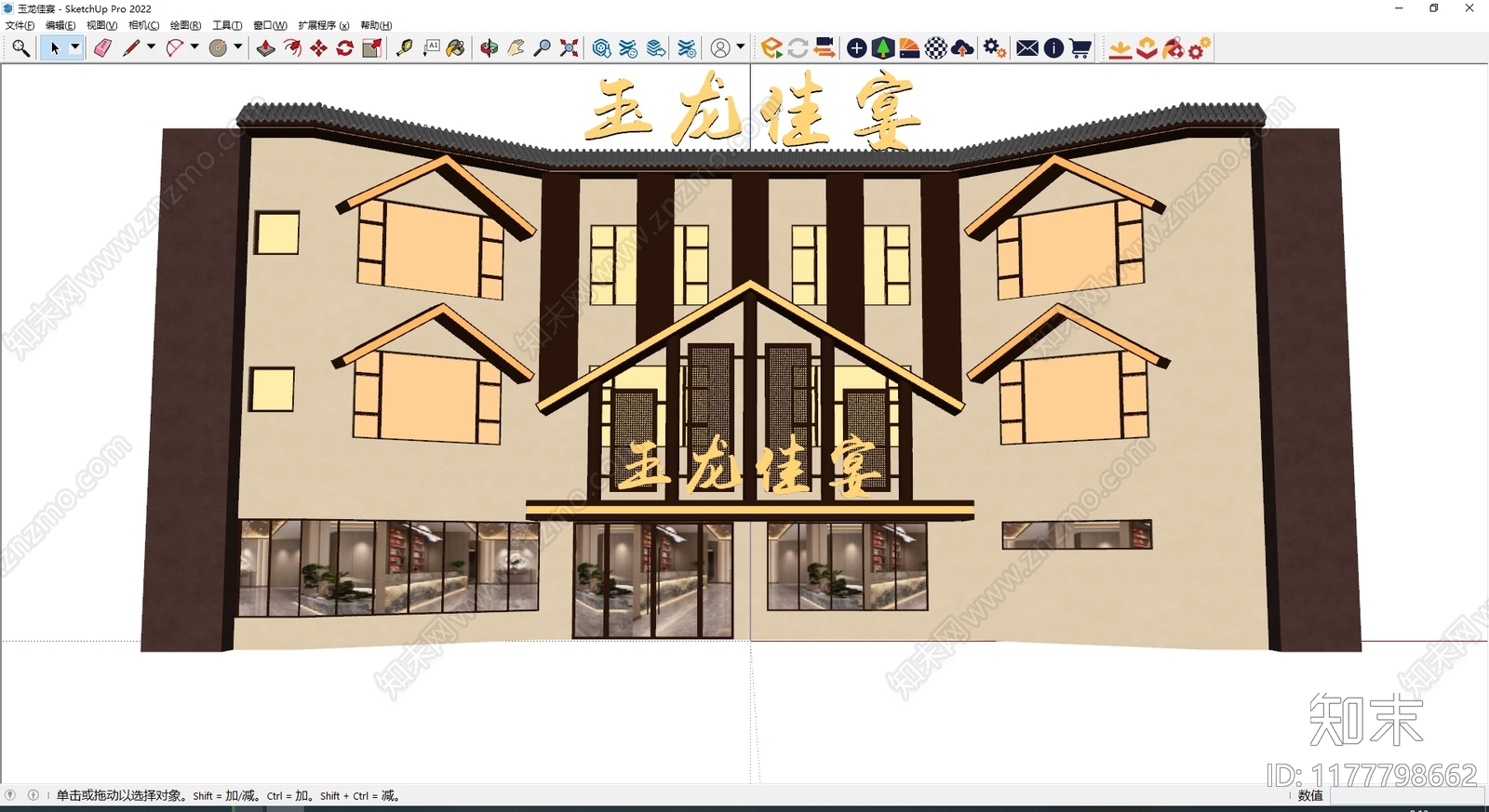Click the camera synchronize views icon
Image resolution: width=1489 pixels, height=812 pixels.
pyautogui.click(x=825, y=48)
